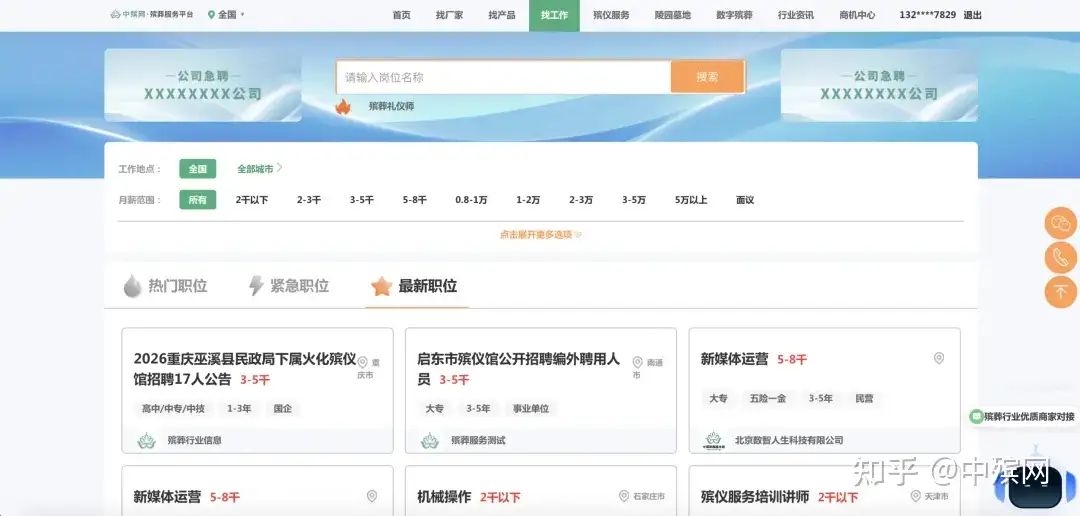The width and height of the screenshot is (1080, 516).
Task: Select the 2-3千 salary filter
Action: [x=309, y=200]
